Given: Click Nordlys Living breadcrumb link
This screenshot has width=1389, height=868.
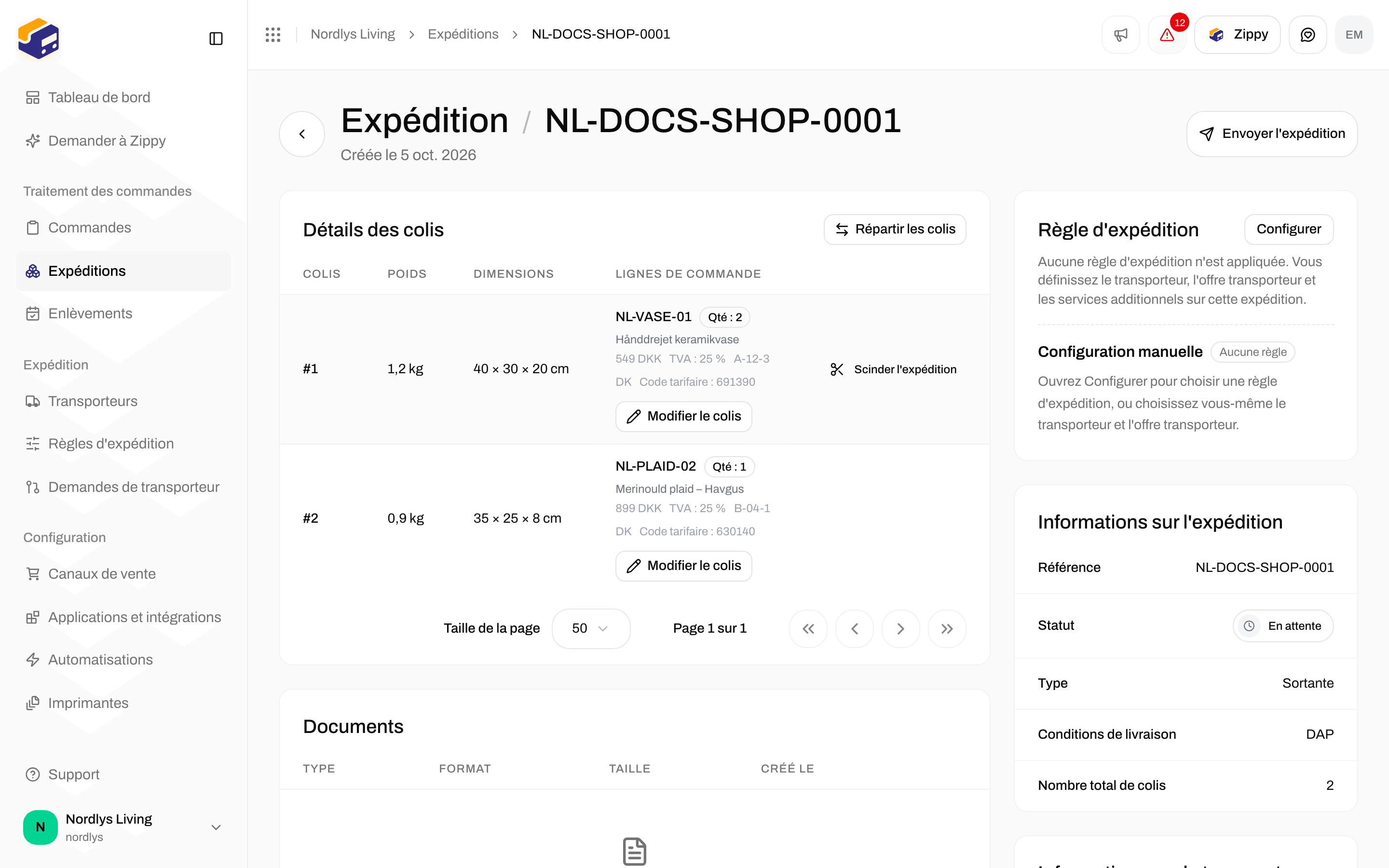Looking at the screenshot, I should click(353, 34).
